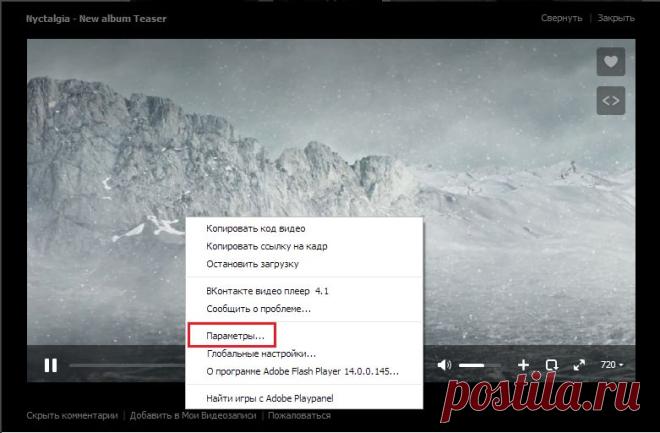This screenshot has width=660, height=433.
Task: Seek on the video progress bar
Action: point(127,365)
